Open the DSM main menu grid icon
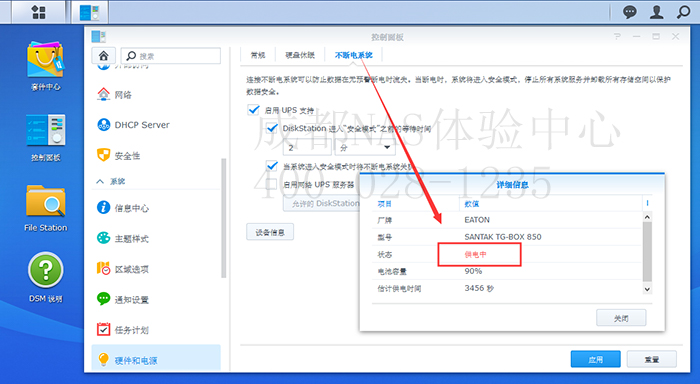 coord(39,12)
